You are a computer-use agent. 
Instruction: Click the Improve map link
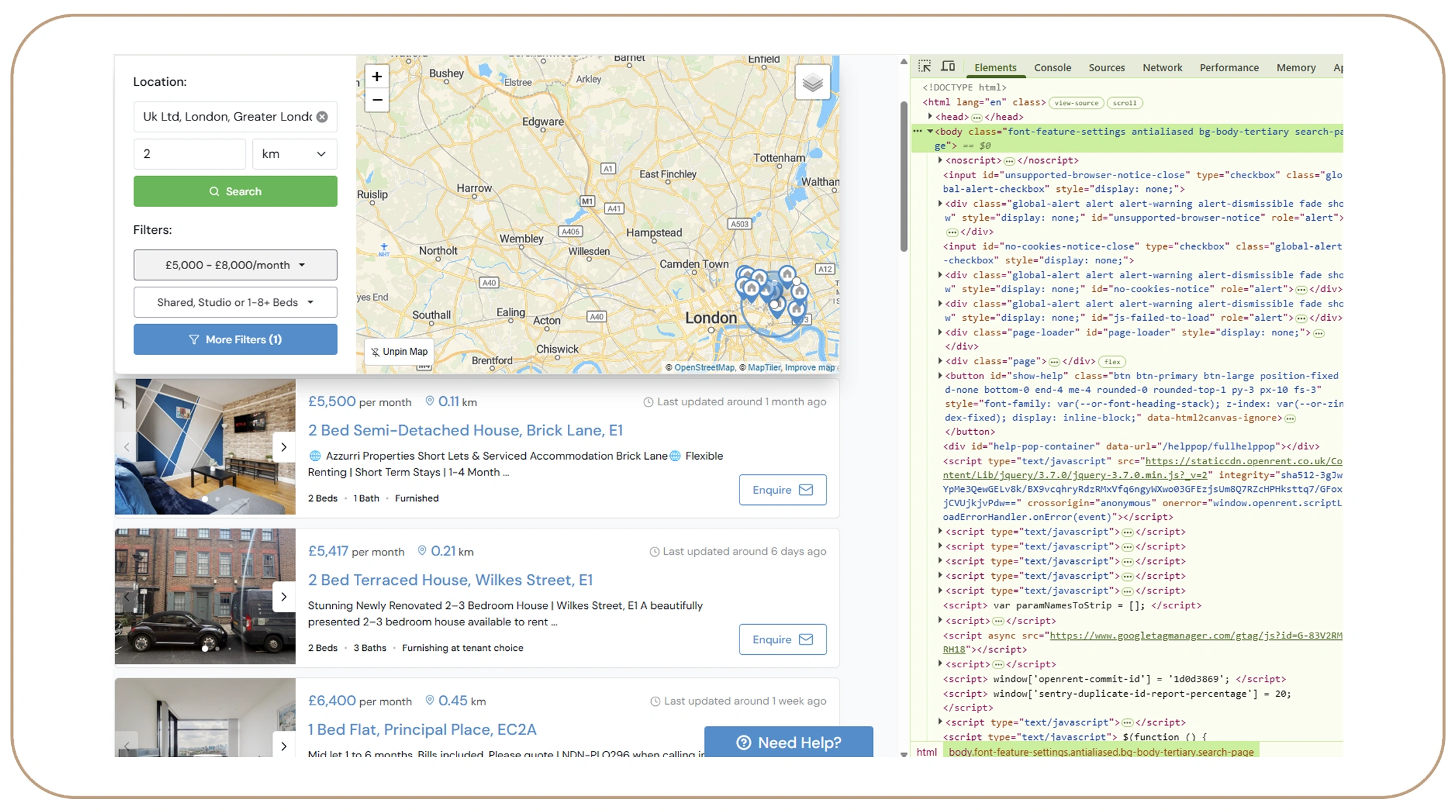pos(810,367)
